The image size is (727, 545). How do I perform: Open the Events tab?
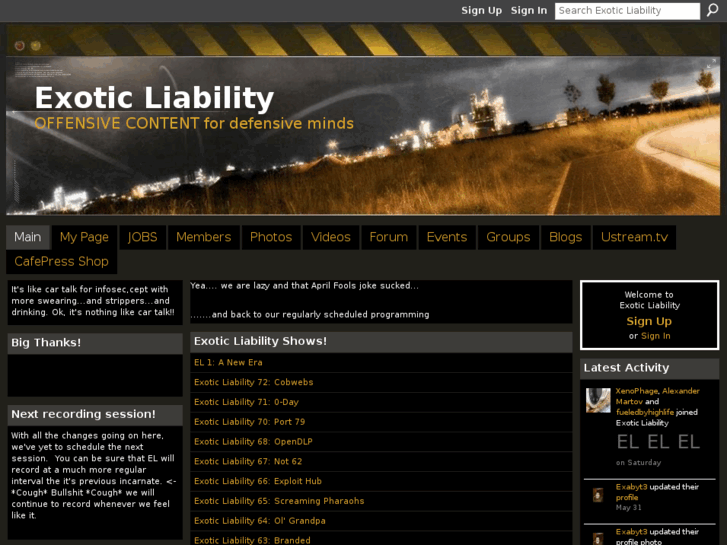446,237
